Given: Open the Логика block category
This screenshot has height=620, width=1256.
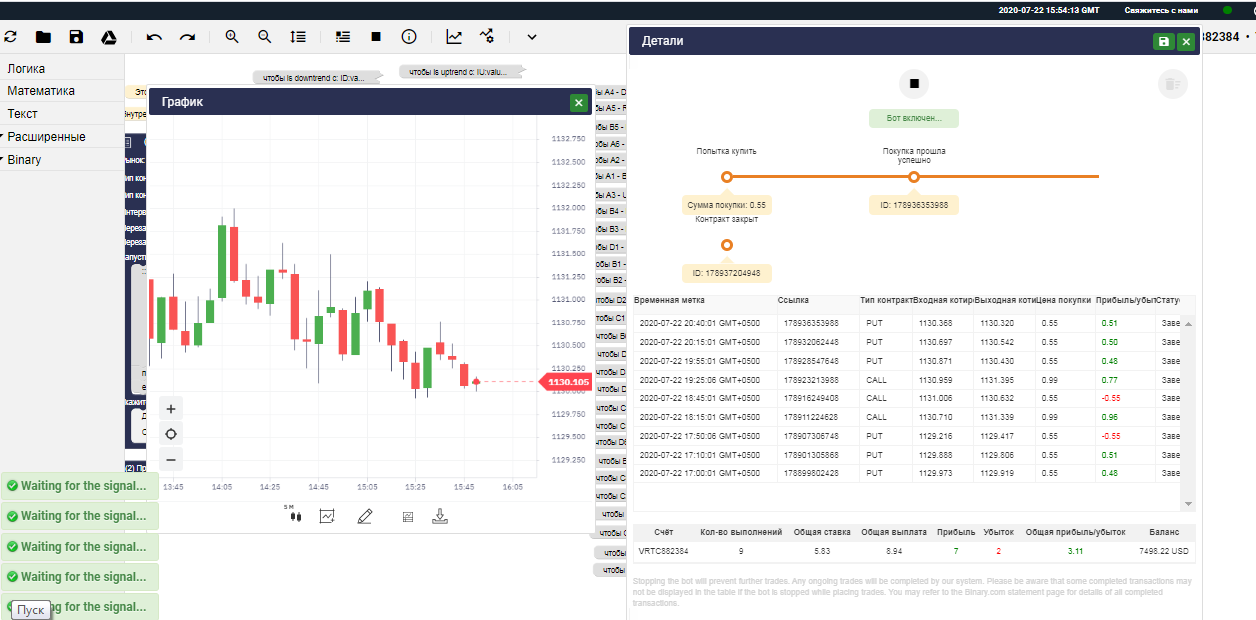Looking at the screenshot, I should coord(62,69).
